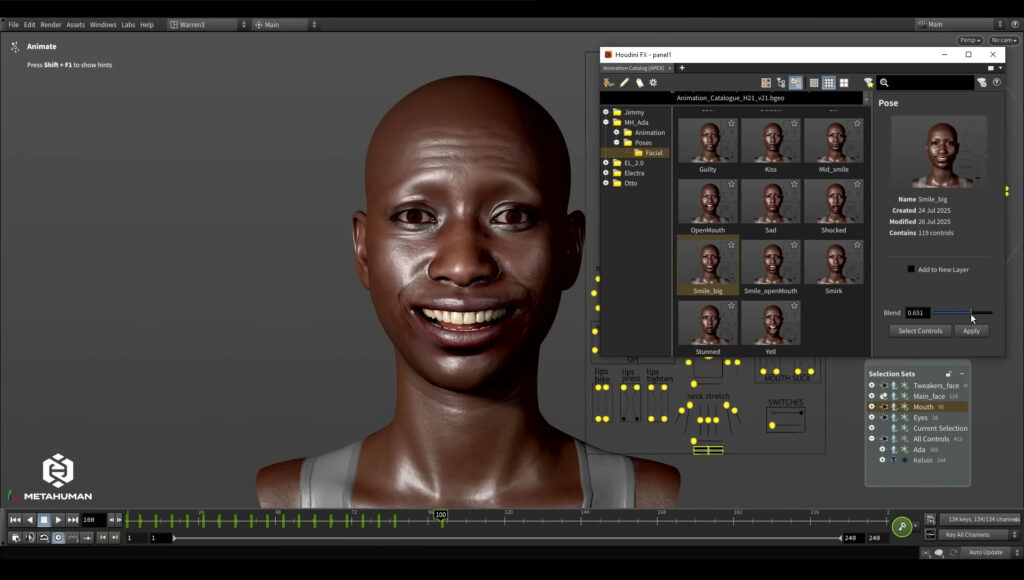Toggle the star on the Yell pose

pos(794,306)
